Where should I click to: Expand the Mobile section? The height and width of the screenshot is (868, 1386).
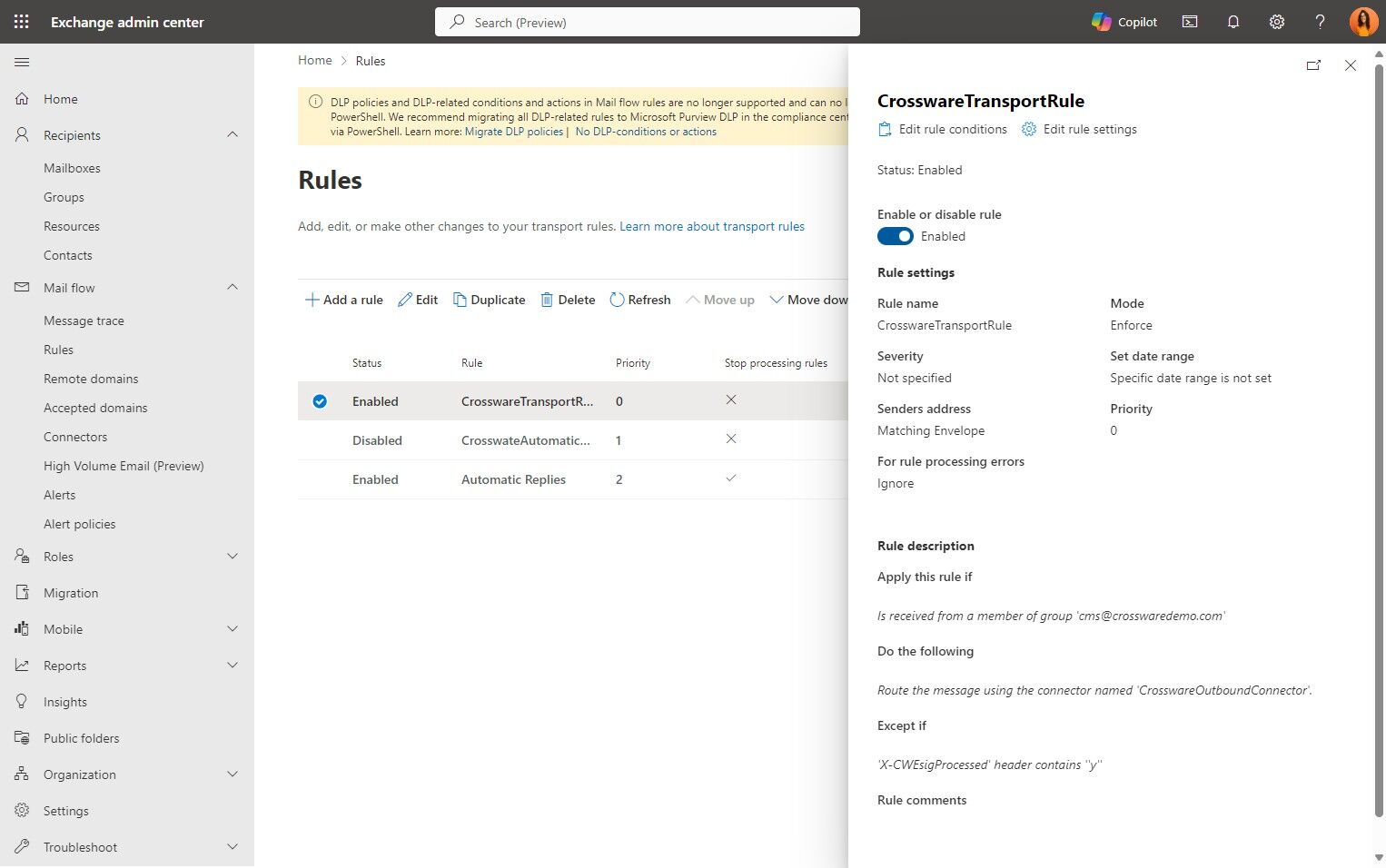[x=233, y=629]
